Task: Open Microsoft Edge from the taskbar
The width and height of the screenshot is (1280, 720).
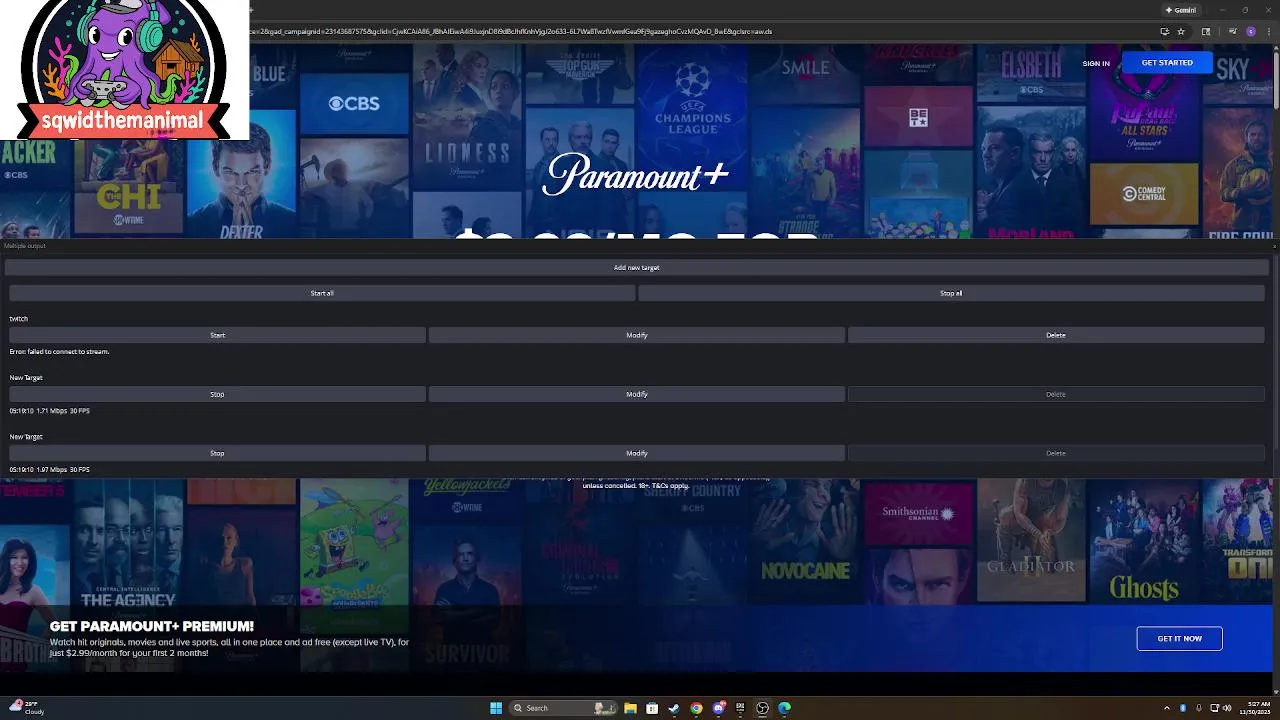Action: (x=784, y=708)
